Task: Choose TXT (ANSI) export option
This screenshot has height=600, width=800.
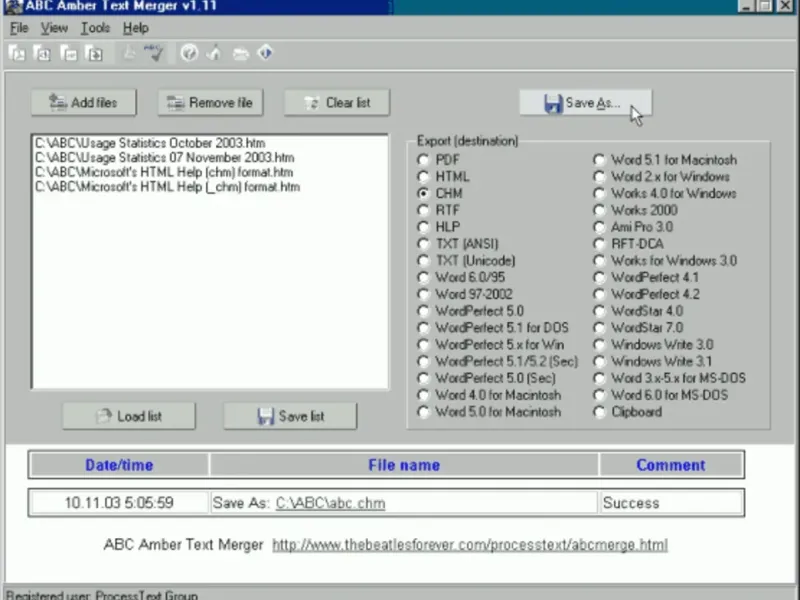Action: point(458,244)
